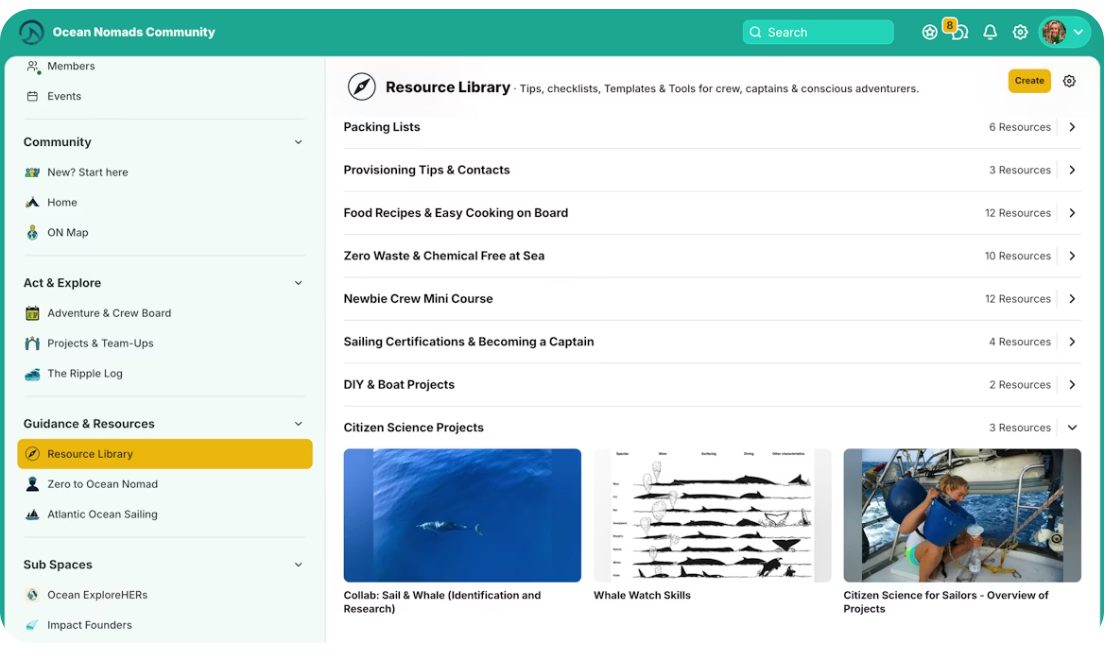
Task: Open Whale Watch Skills resource link
Action: coord(642,595)
